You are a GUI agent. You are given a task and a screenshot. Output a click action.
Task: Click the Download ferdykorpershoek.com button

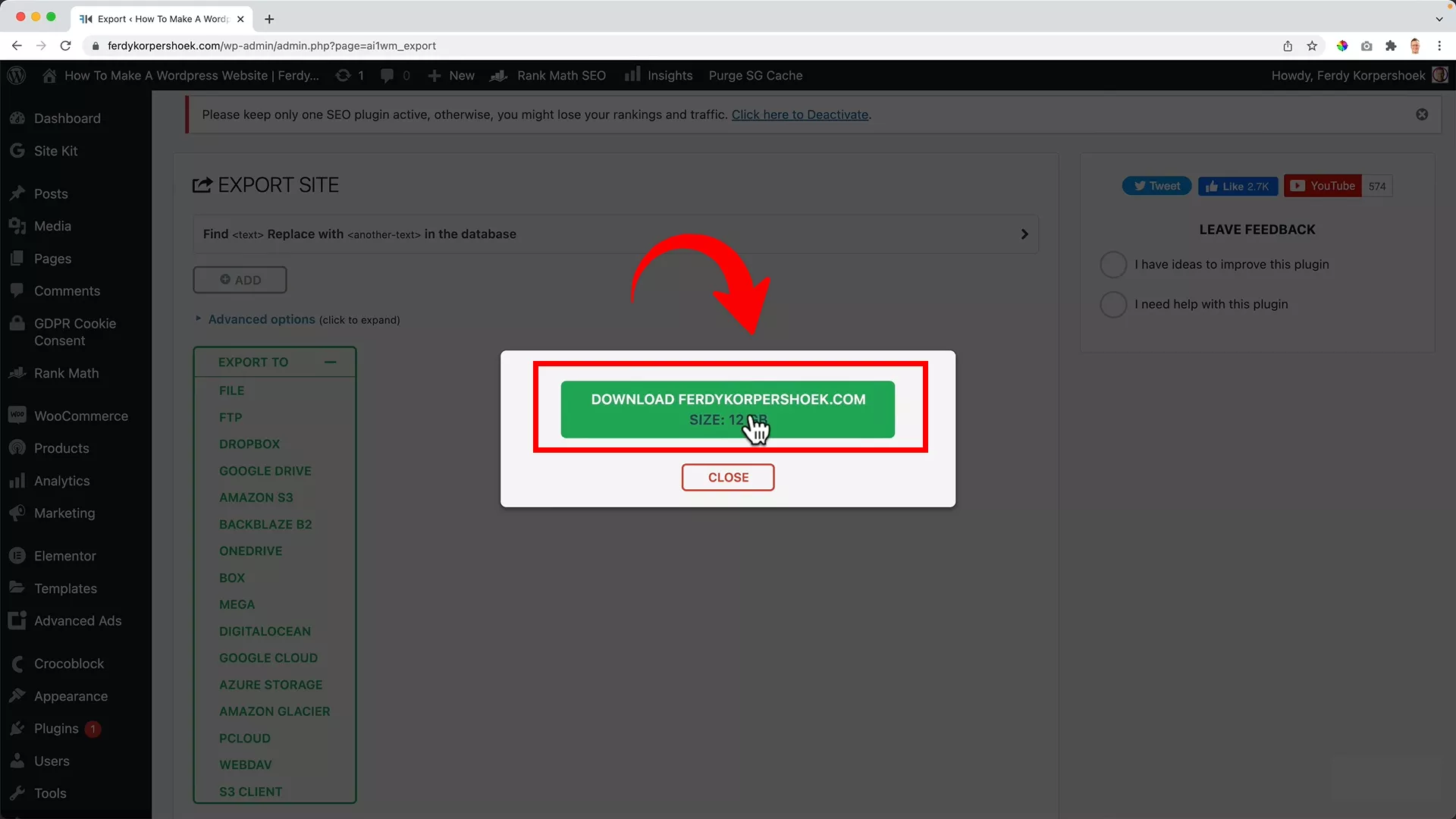pos(728,409)
